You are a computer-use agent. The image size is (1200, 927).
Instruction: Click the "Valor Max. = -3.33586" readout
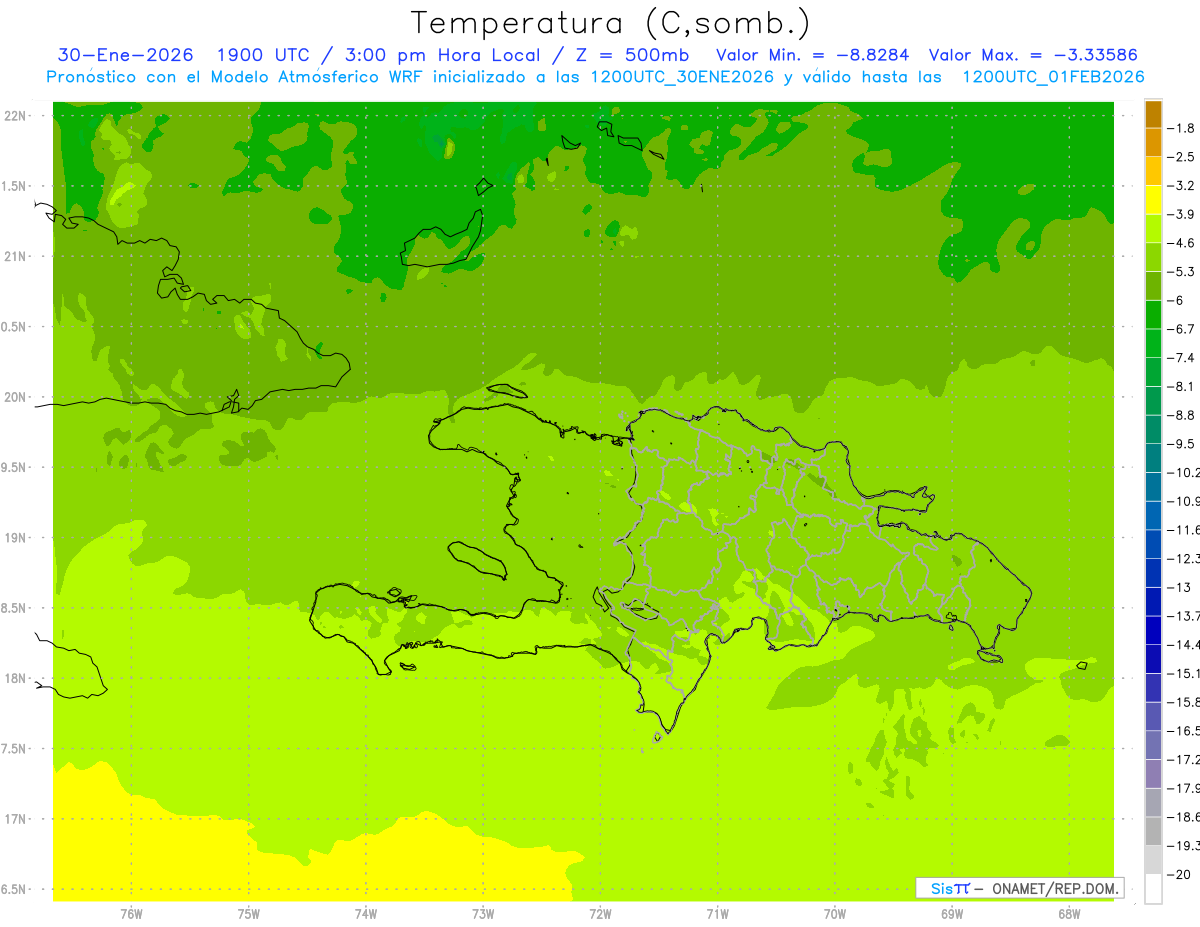pos(1033,55)
